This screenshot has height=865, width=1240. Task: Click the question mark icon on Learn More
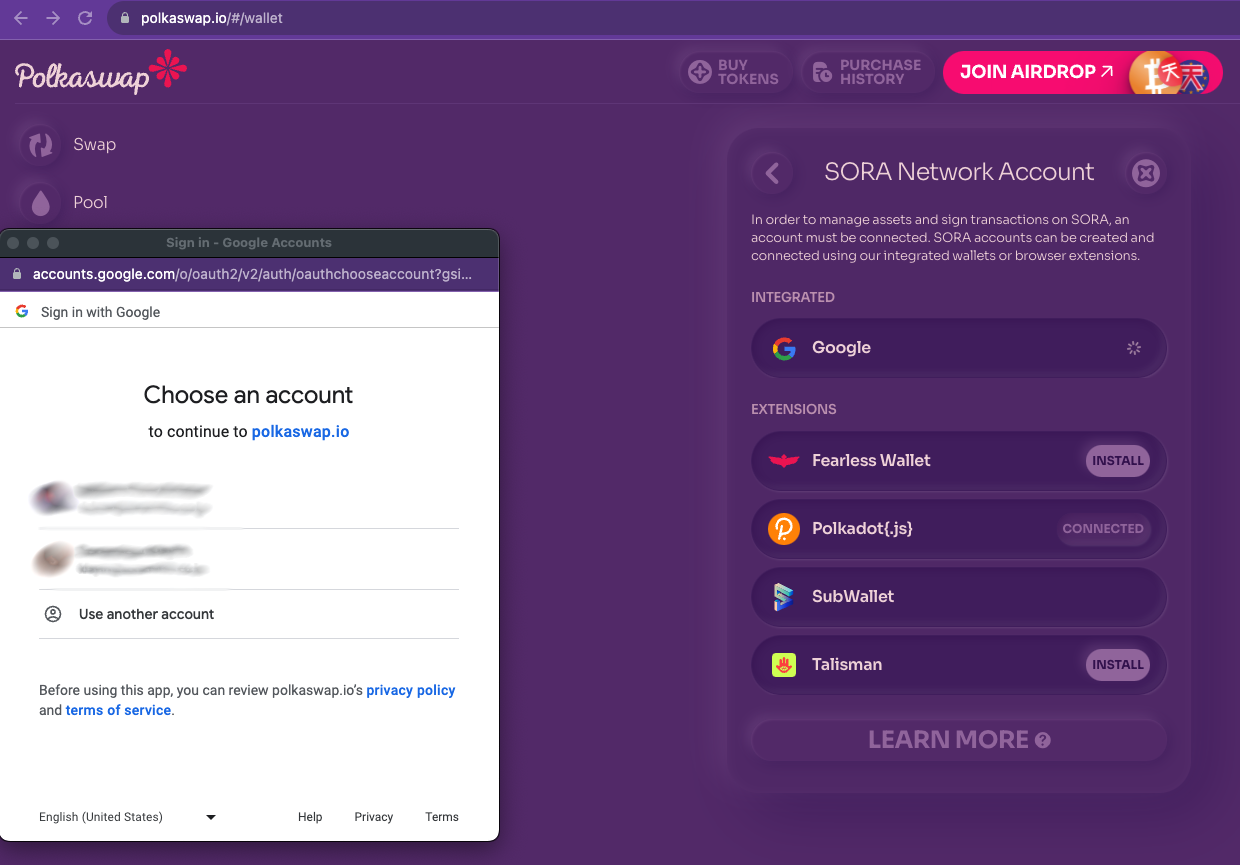pos(1043,741)
